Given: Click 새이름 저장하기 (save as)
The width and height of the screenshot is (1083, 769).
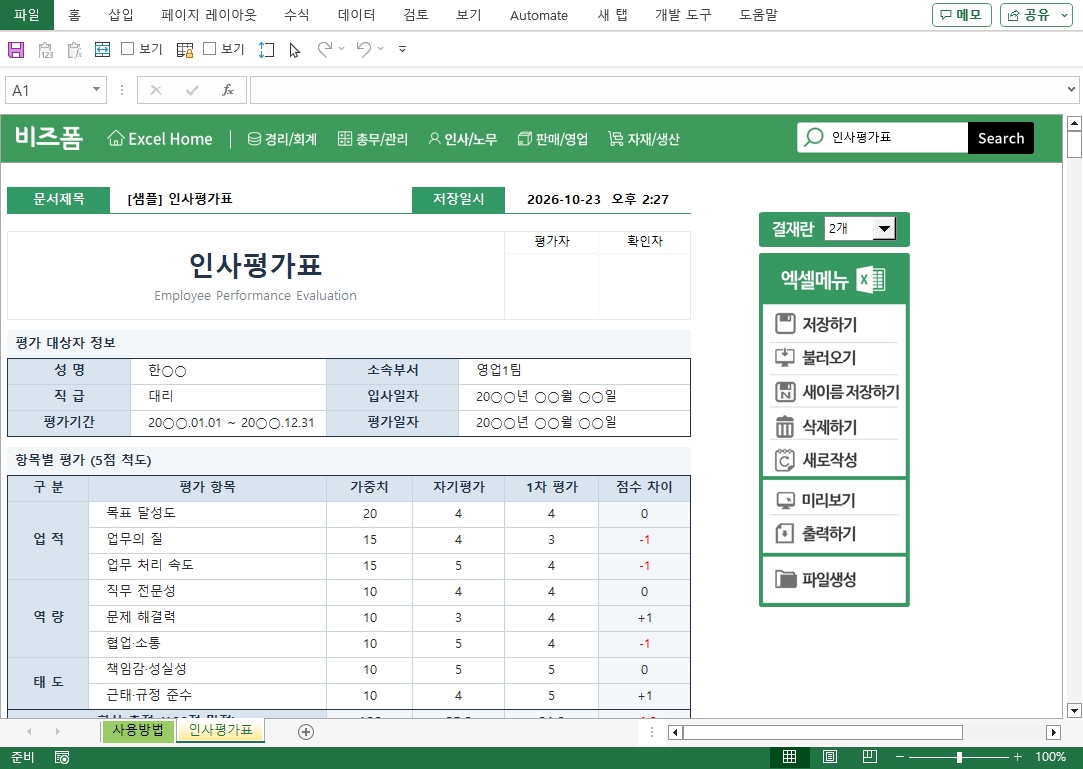Looking at the screenshot, I should click(x=834, y=392).
